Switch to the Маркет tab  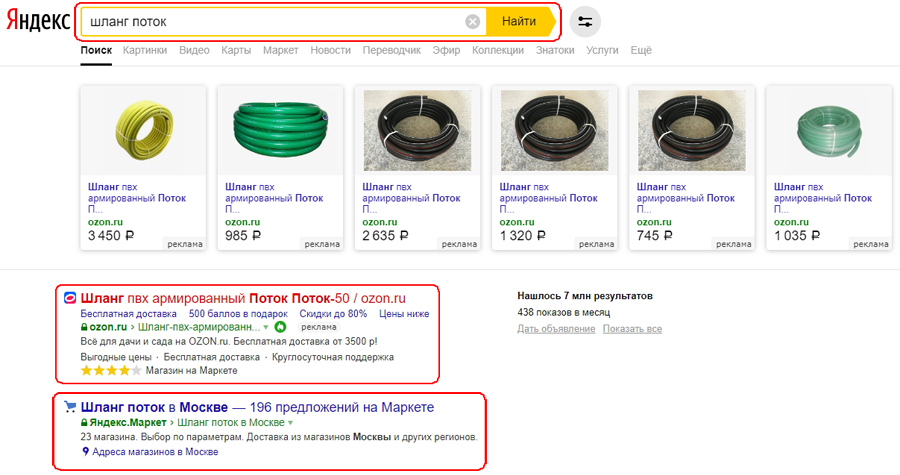[x=281, y=50]
